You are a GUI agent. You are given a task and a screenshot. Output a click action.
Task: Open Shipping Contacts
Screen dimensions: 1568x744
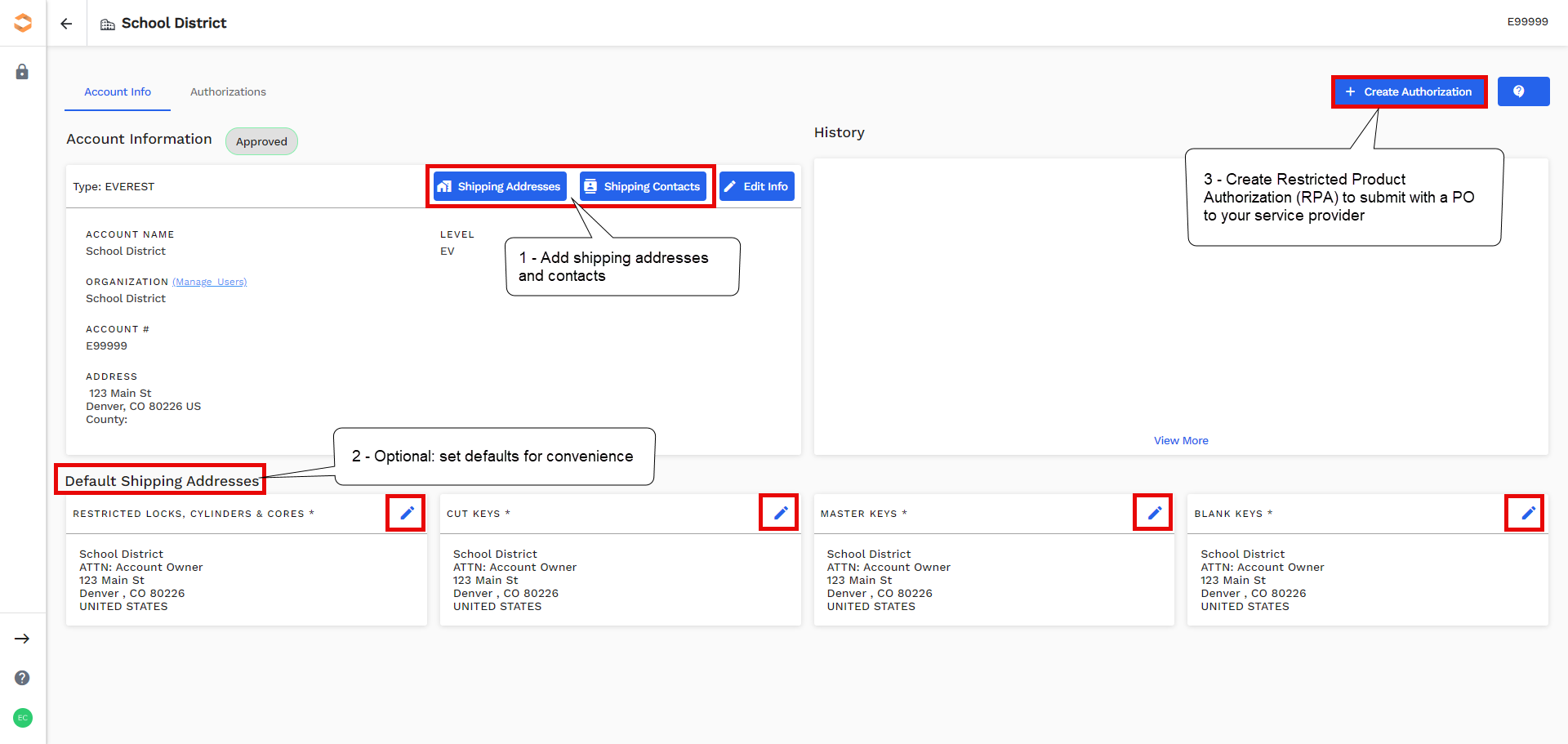[x=643, y=186]
